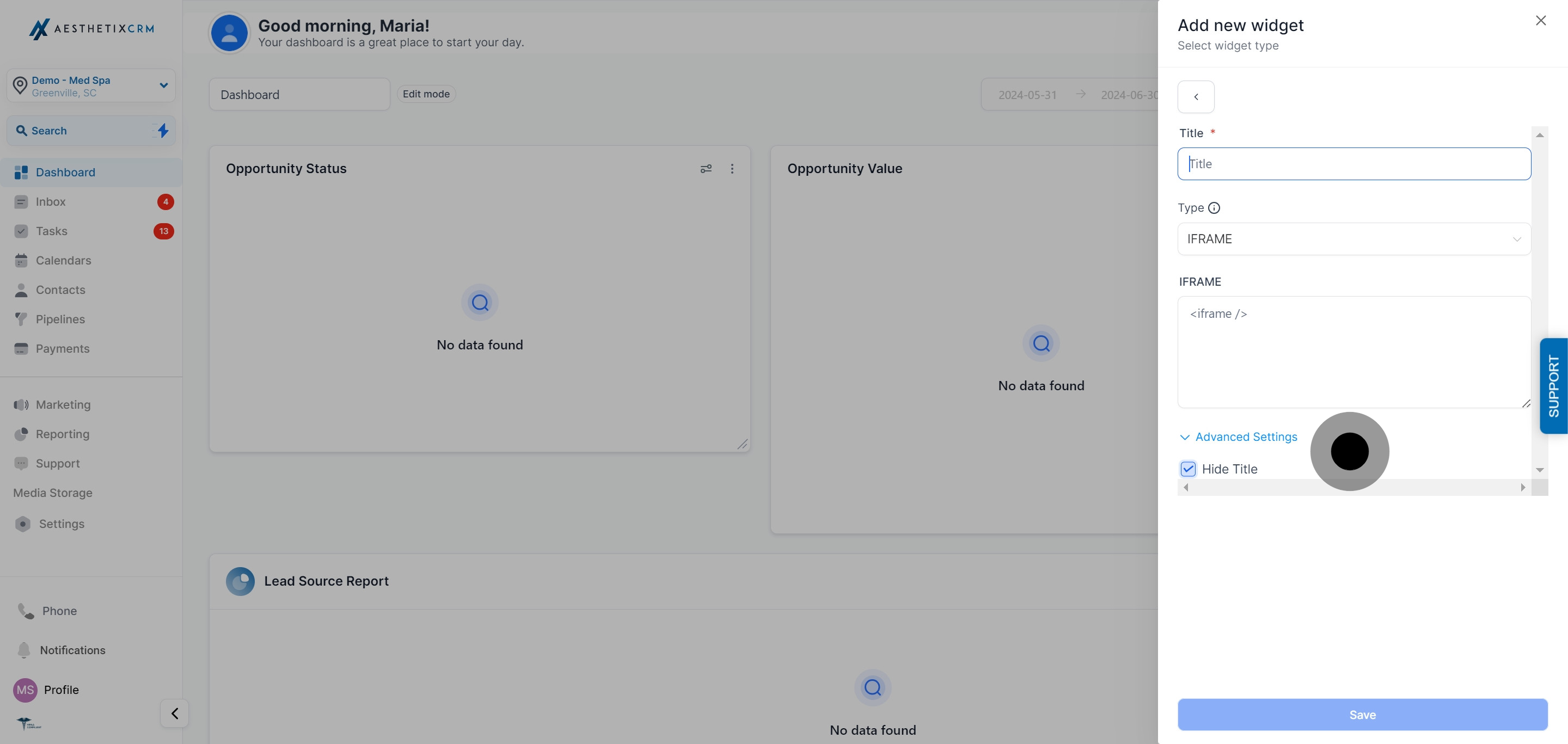The height and width of the screenshot is (744, 1568).
Task: Open Opportunity Status three-dot menu
Action: coord(732,169)
